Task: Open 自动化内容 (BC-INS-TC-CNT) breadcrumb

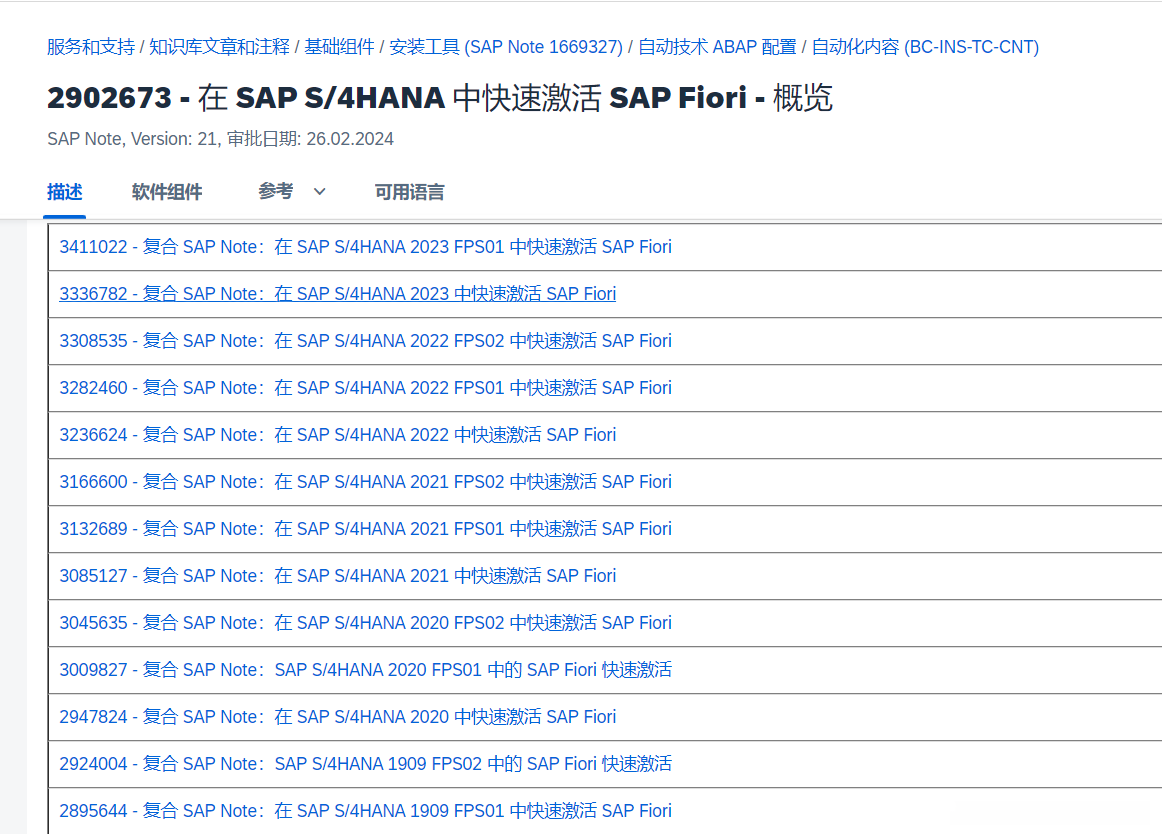Action: pos(925,47)
